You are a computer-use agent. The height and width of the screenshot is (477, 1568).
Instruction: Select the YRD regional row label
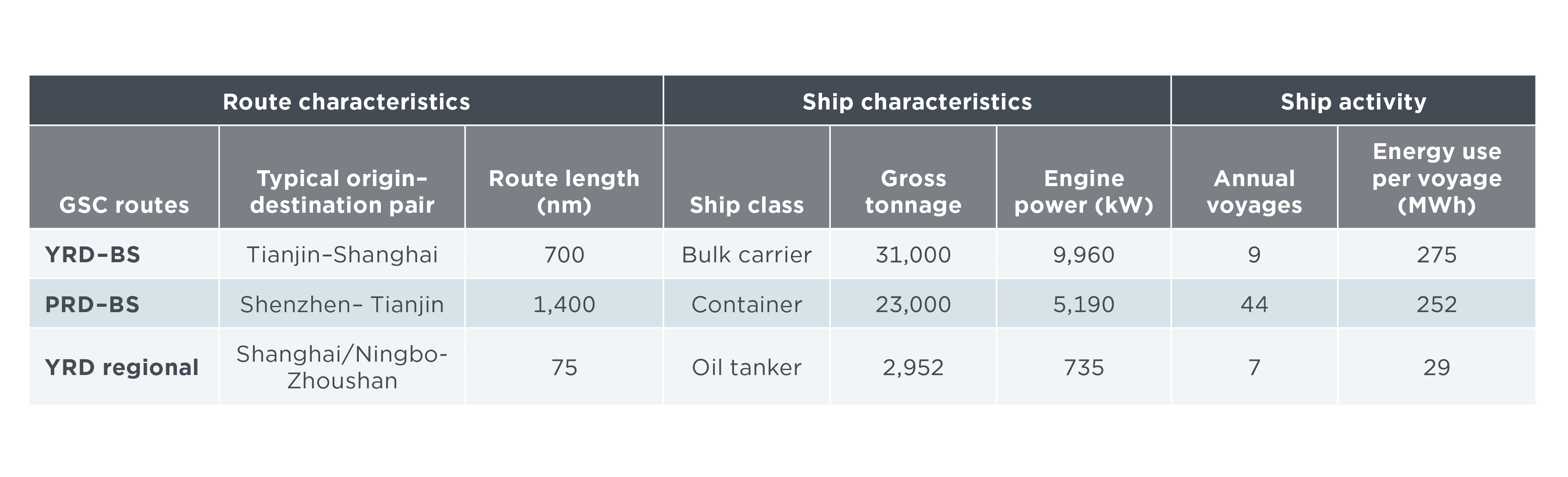click(x=122, y=368)
